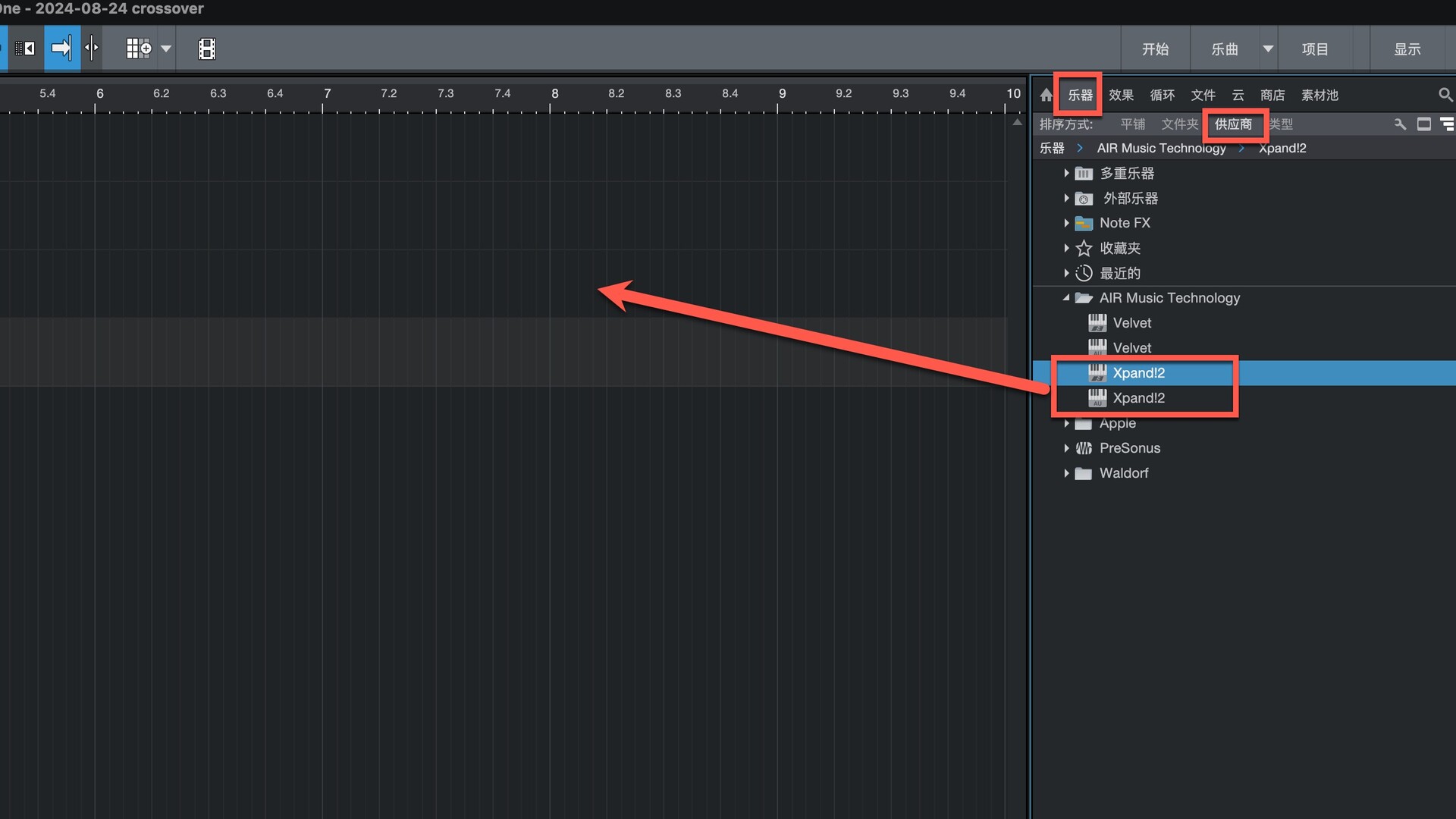
Task: Sort browser by 文件夹
Action: point(1179,124)
